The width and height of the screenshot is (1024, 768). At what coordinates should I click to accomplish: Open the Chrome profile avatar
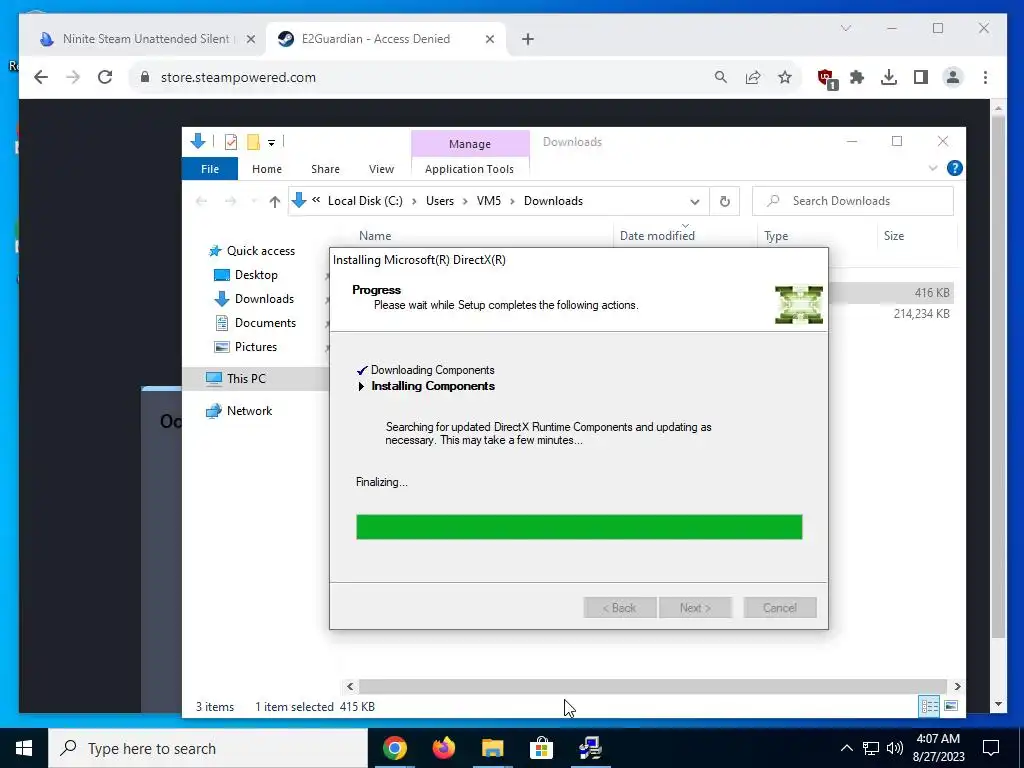tap(953, 77)
